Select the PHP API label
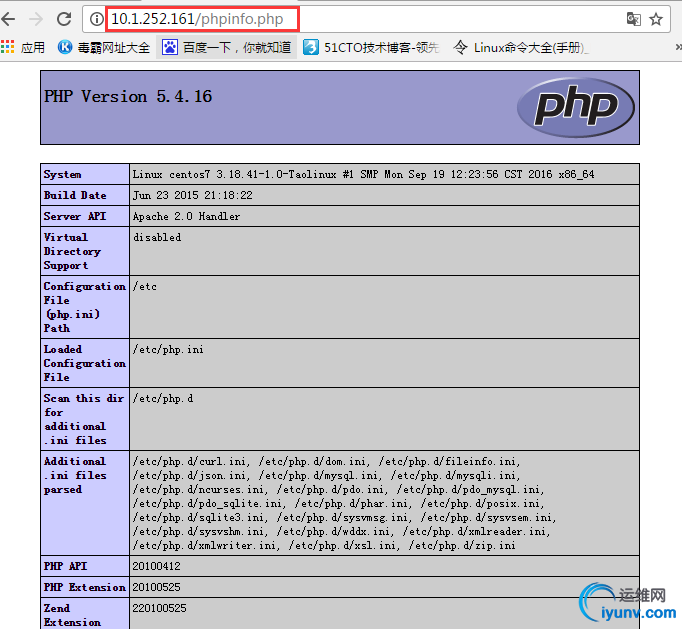682x629 pixels. point(65,566)
